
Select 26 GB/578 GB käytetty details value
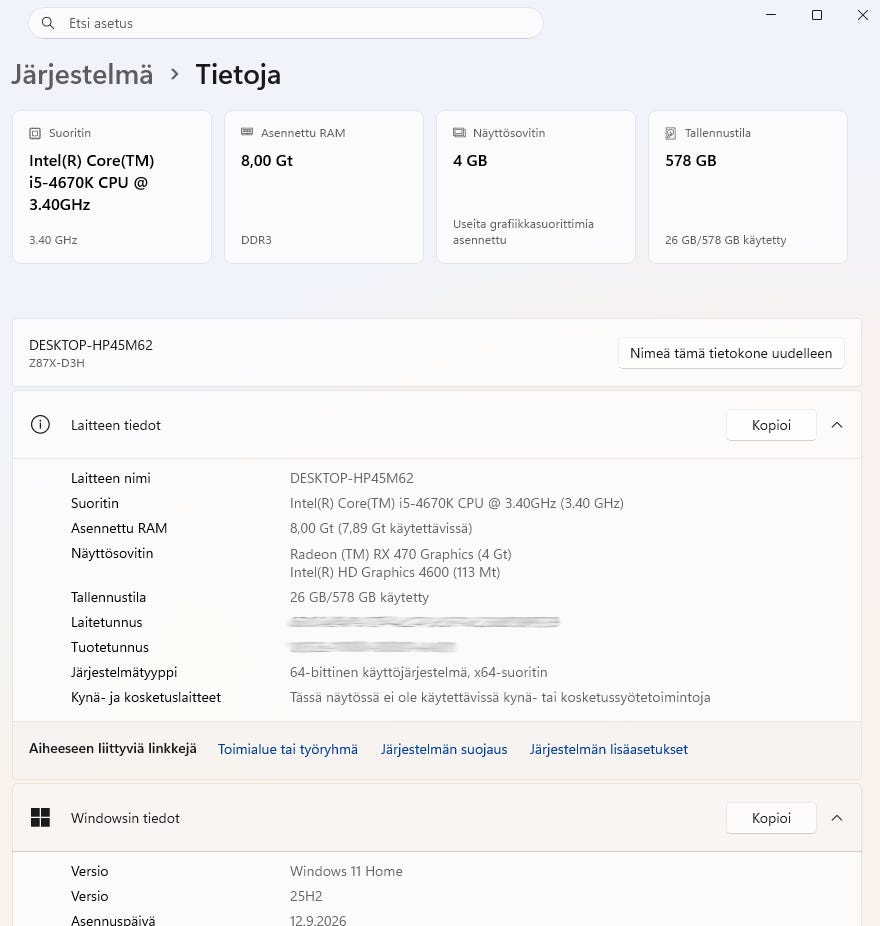pos(359,597)
